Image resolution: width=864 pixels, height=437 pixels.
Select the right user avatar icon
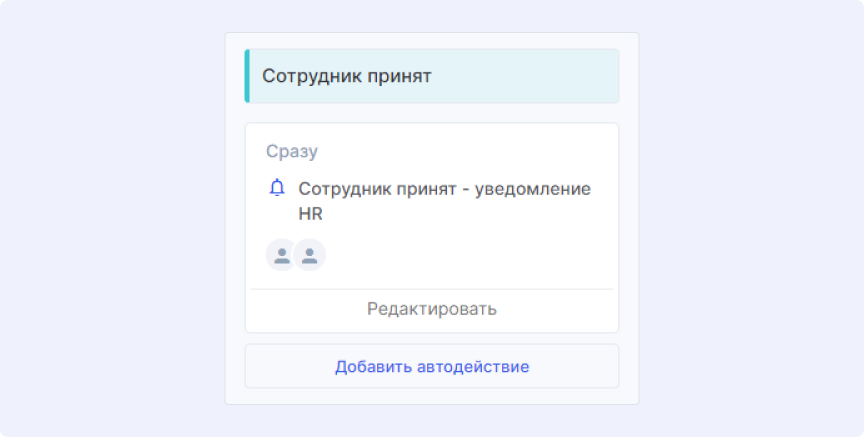(310, 255)
